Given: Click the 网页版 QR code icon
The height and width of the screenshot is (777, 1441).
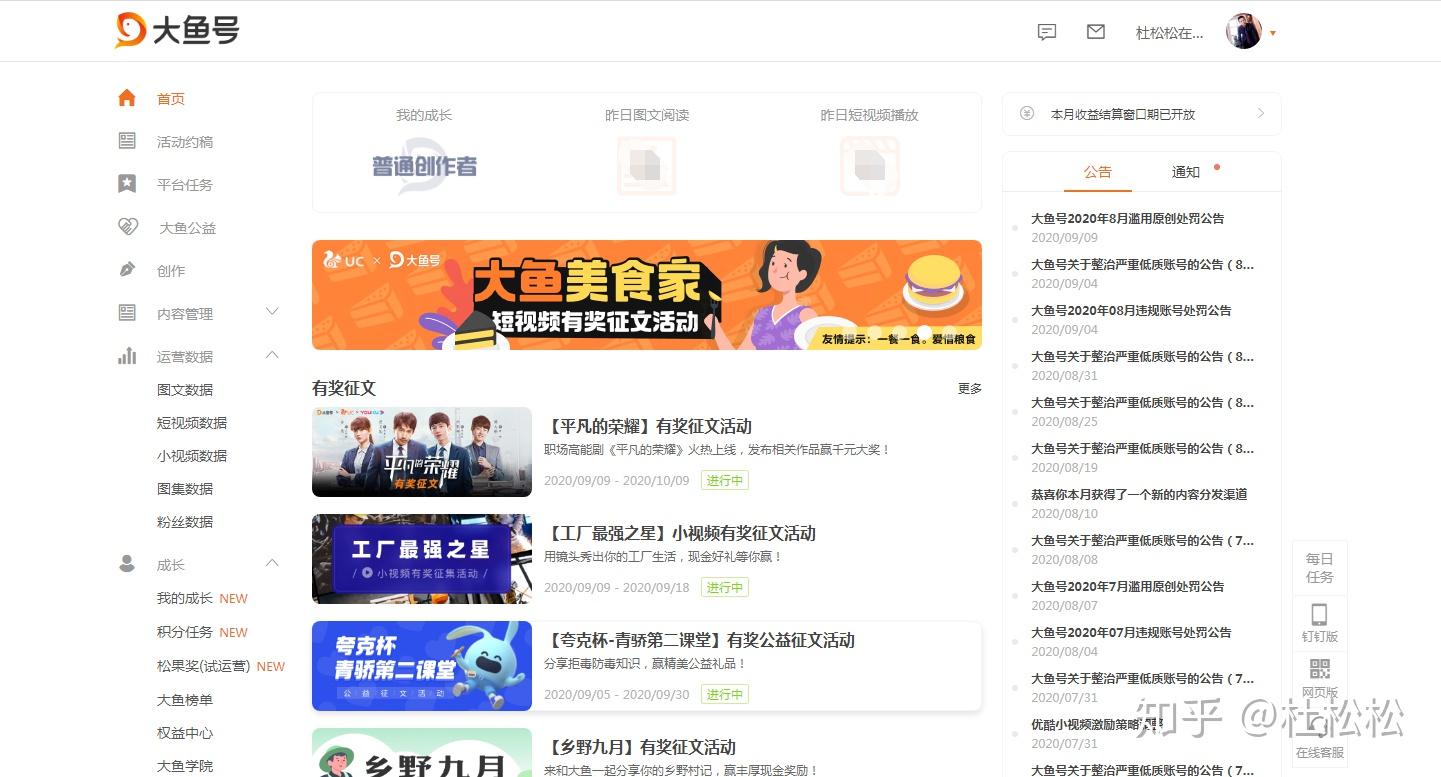Looking at the screenshot, I should click(x=1319, y=669).
